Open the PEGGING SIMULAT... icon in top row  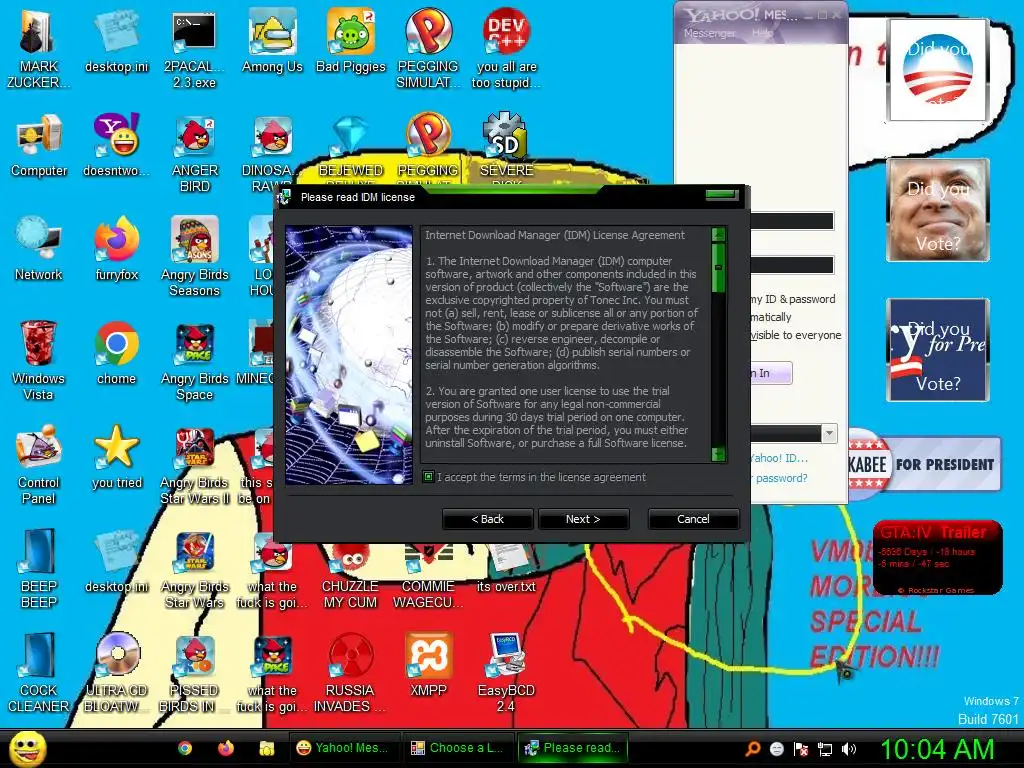pos(428,48)
